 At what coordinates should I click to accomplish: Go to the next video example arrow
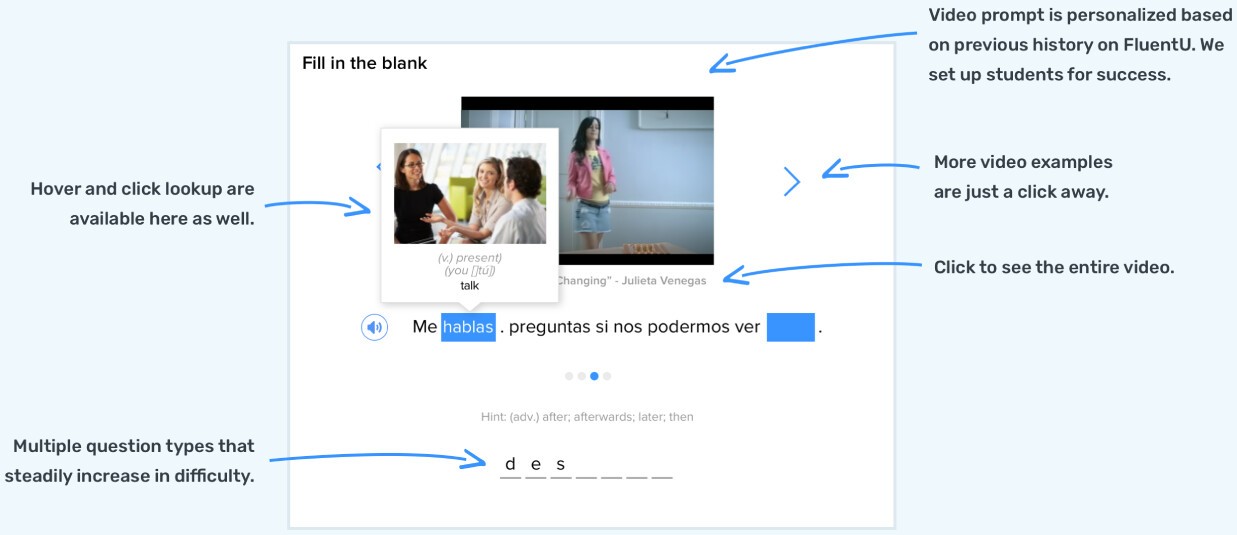792,181
